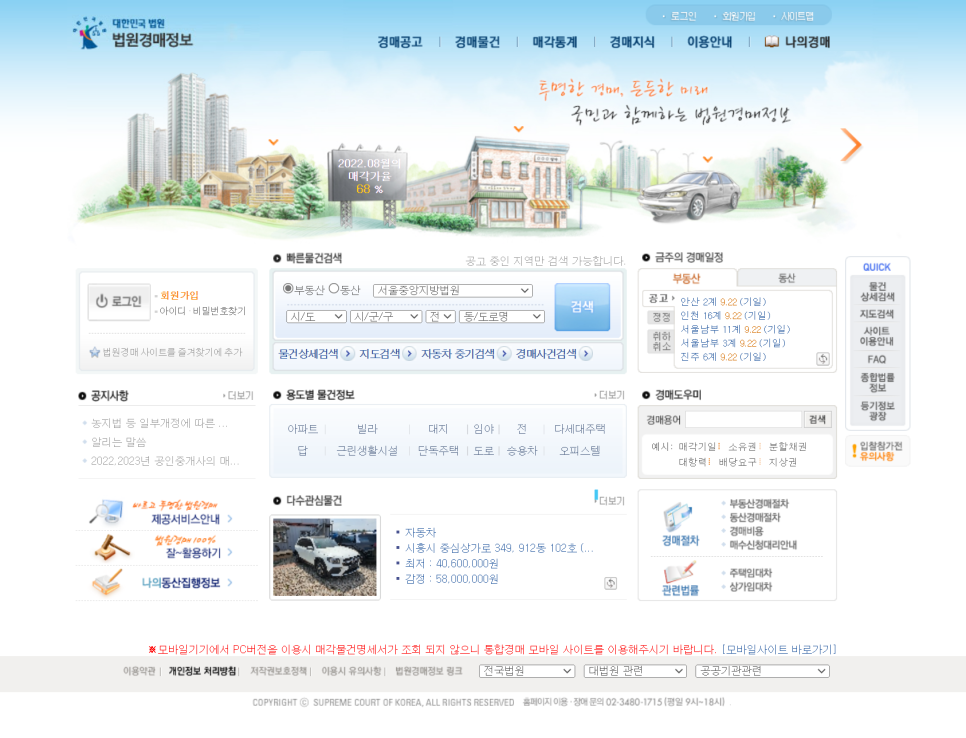Screen dimensions: 966x738
Task: Open 경매절차 folder icon
Action: click(x=679, y=520)
